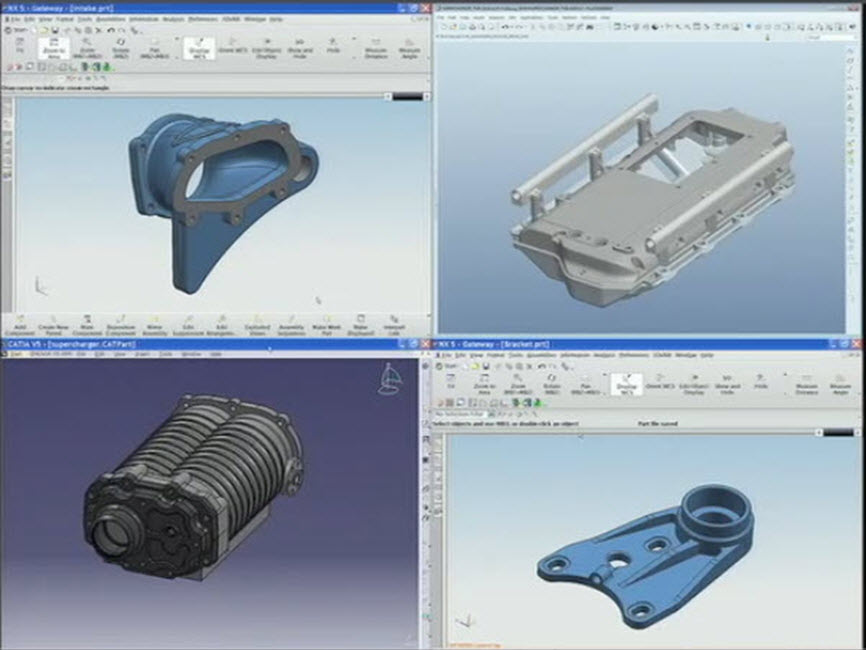Open Start dropdown in Intake.prt window
866x650 pixels.
(16, 30)
